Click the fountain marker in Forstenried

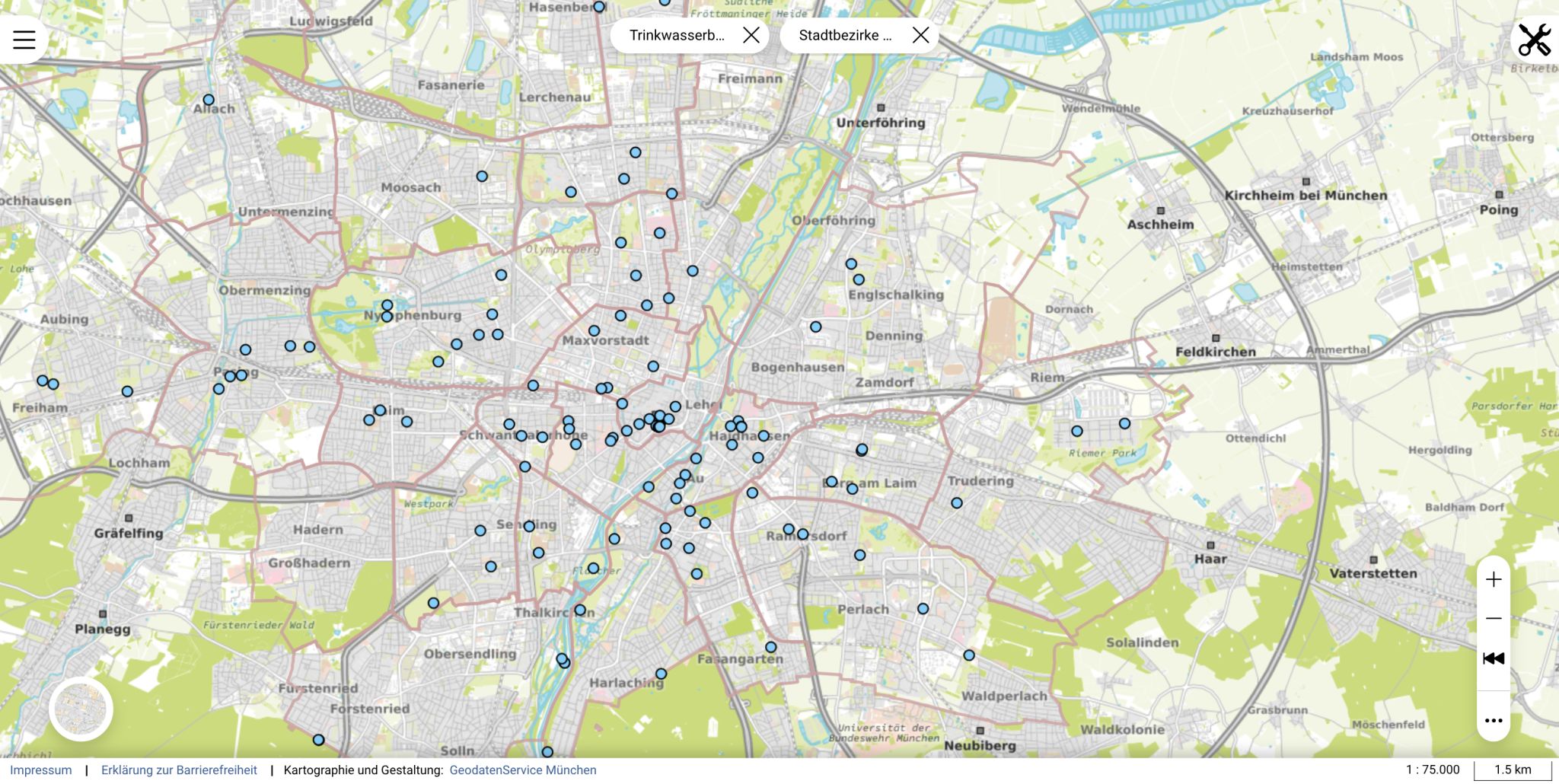318,740
